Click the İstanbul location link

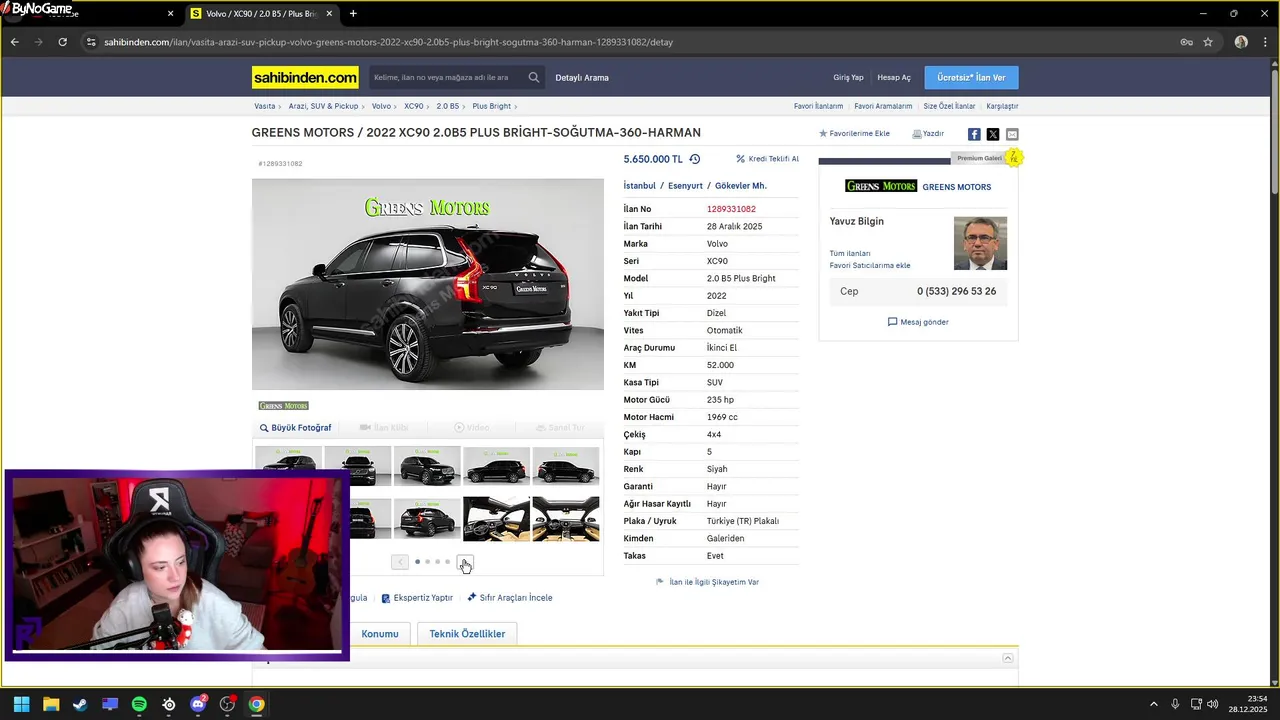[x=639, y=186]
